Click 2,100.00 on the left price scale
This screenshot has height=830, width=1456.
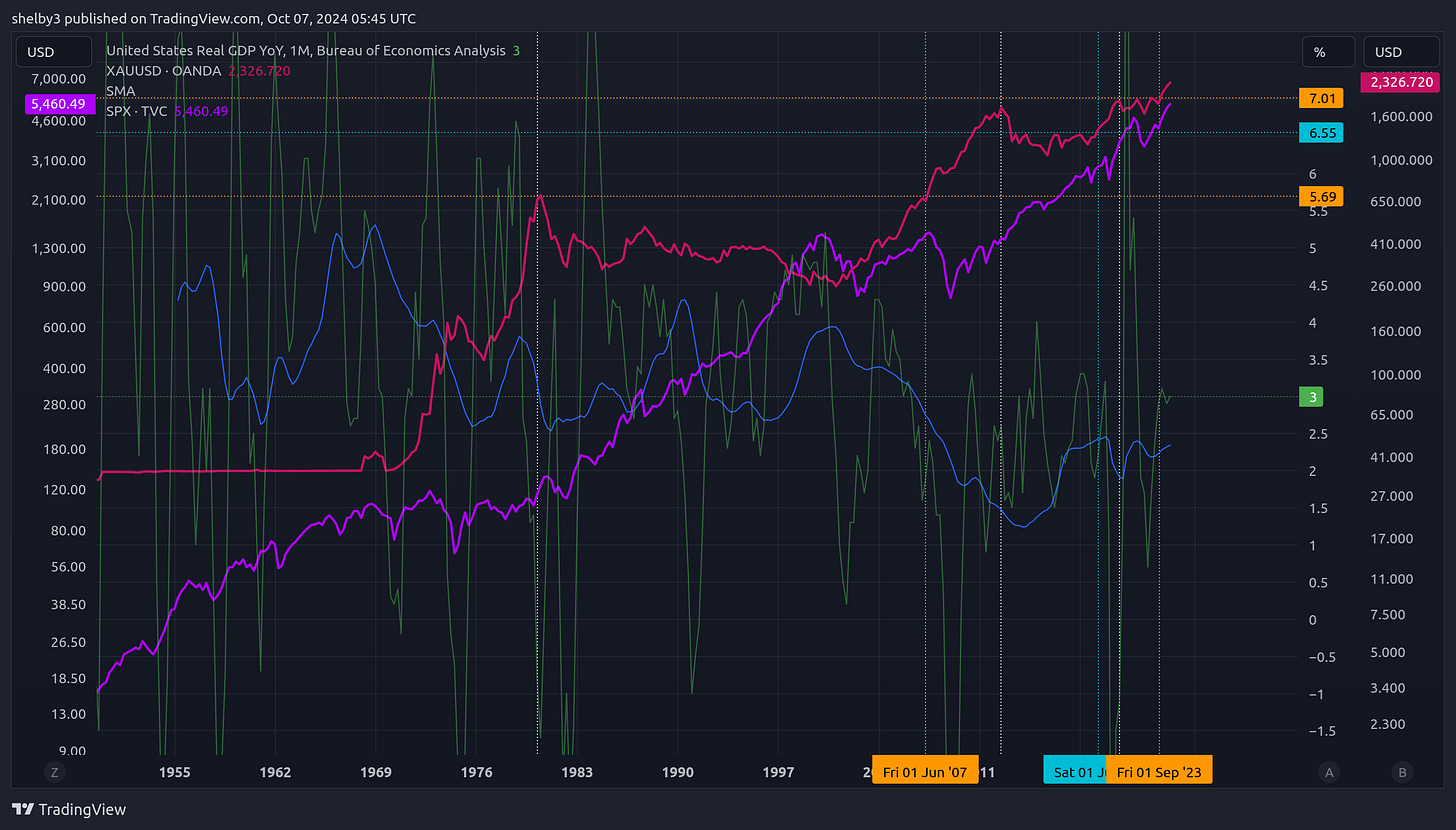click(60, 199)
